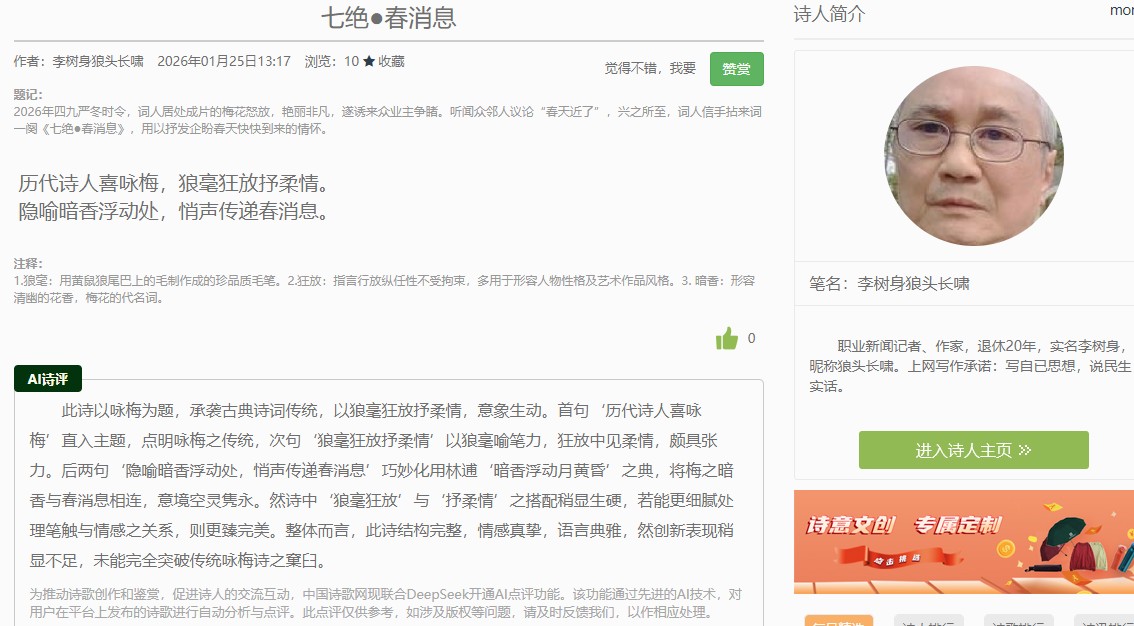Click the 笔名 pen name line in sidebar
Screen dimensions: 1134x626
coord(889,284)
